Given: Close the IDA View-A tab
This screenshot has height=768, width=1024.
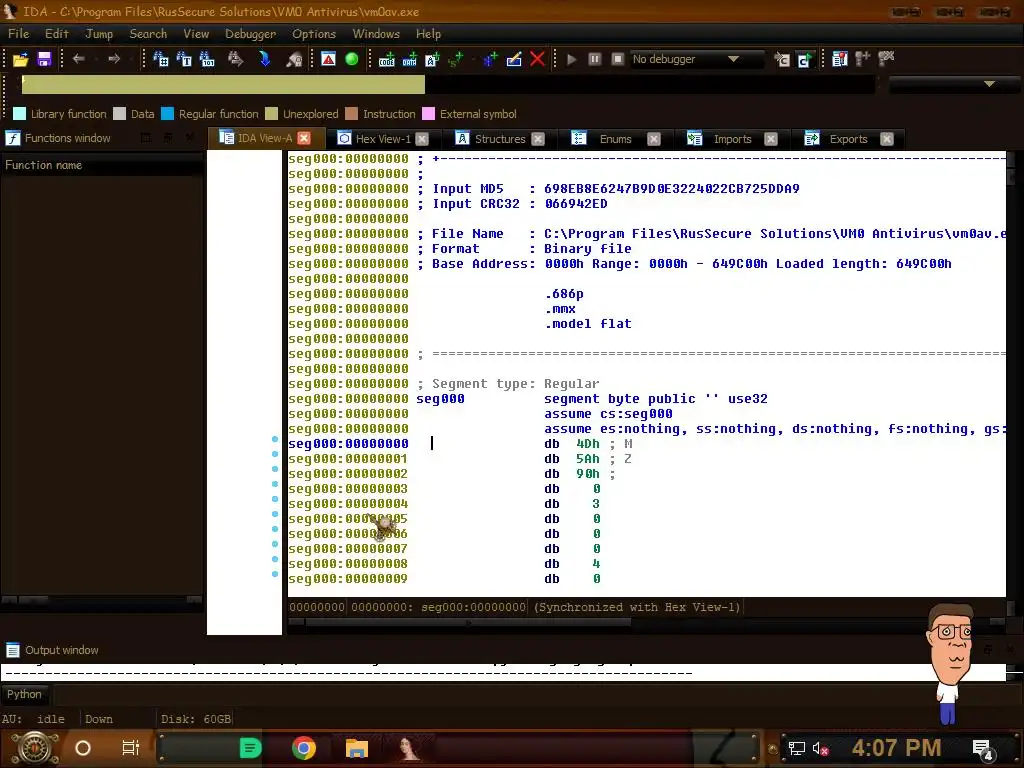Looking at the screenshot, I should (304, 138).
